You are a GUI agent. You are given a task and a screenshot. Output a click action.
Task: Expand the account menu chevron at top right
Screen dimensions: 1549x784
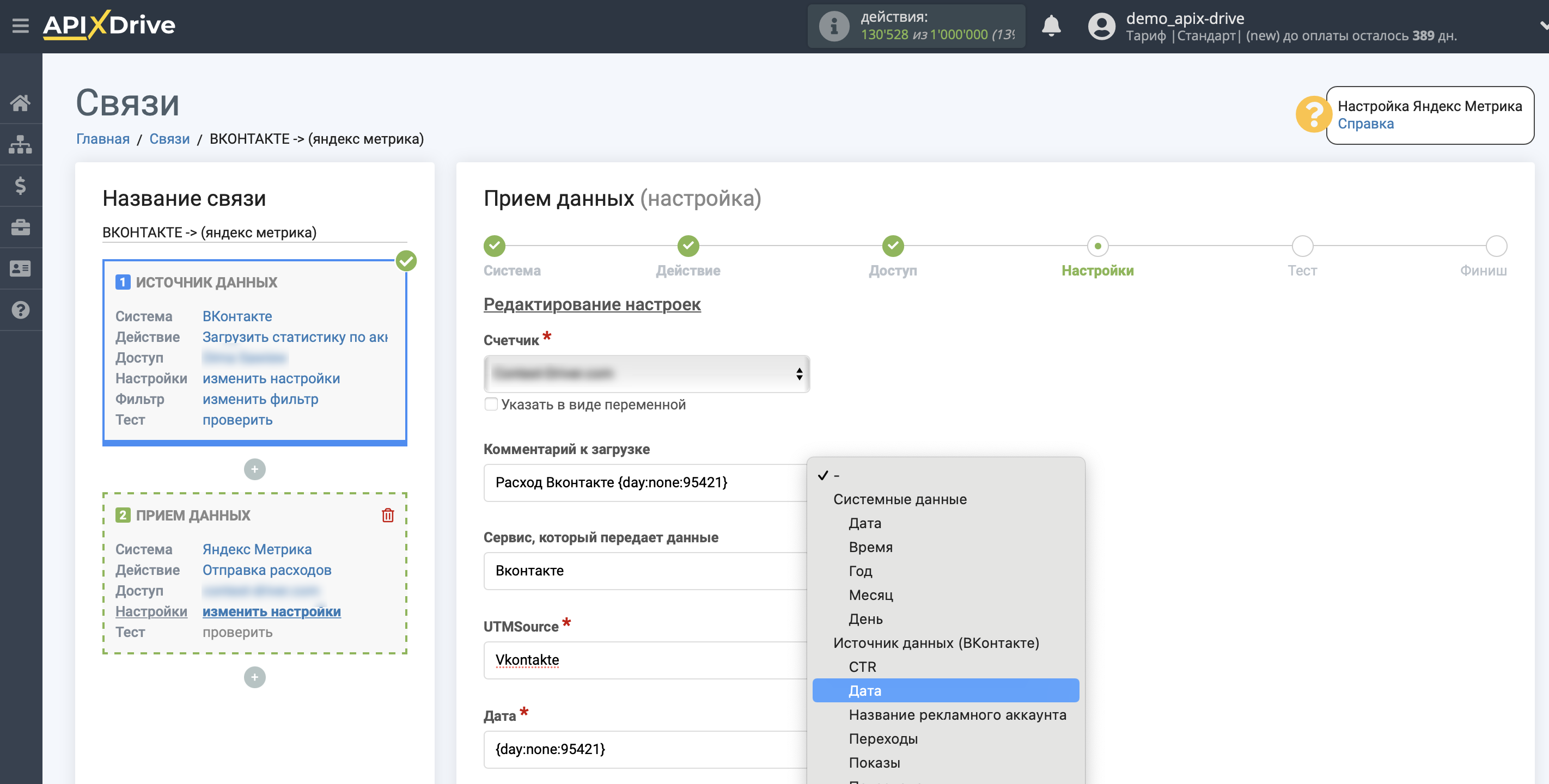pos(1543,25)
